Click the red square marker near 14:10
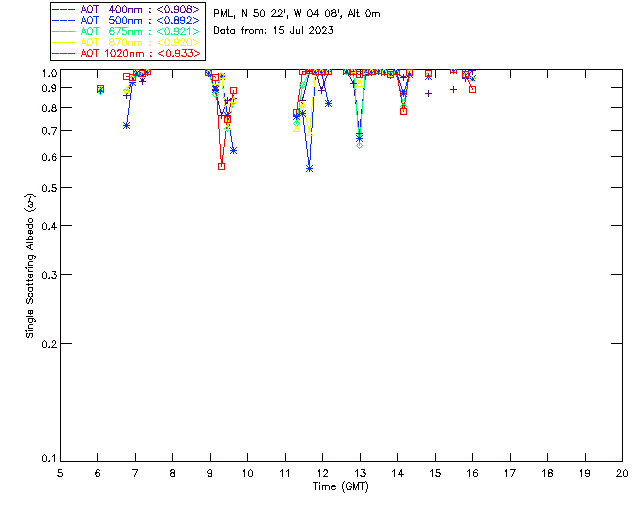Screen dimensions: 640x512 click(x=403, y=111)
